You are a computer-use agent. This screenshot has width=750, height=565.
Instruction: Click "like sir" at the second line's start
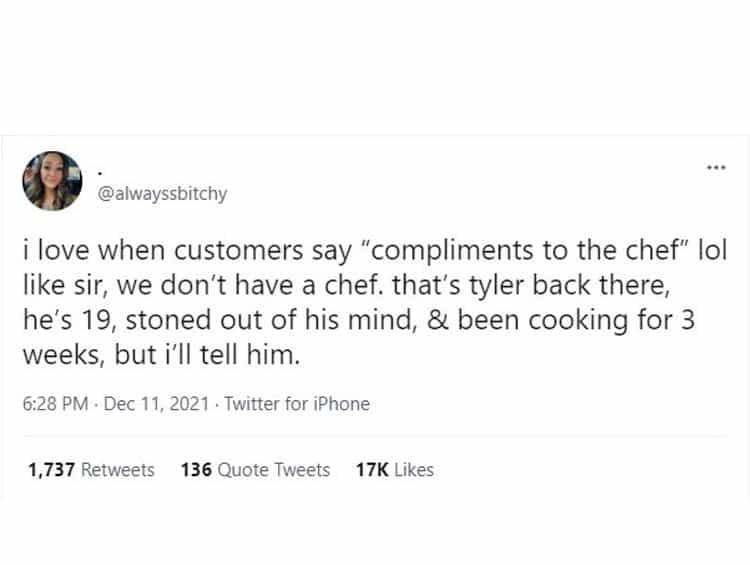[x=61, y=286]
